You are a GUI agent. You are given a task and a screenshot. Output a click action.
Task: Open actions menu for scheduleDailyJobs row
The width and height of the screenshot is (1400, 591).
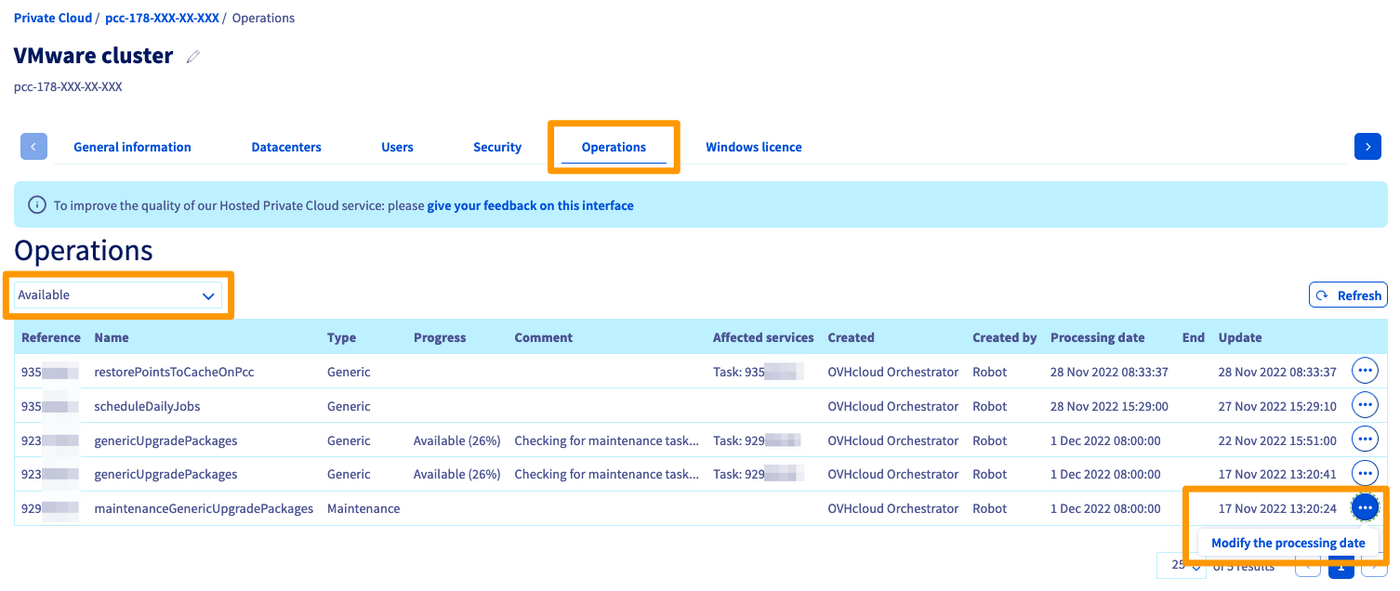(x=1364, y=406)
